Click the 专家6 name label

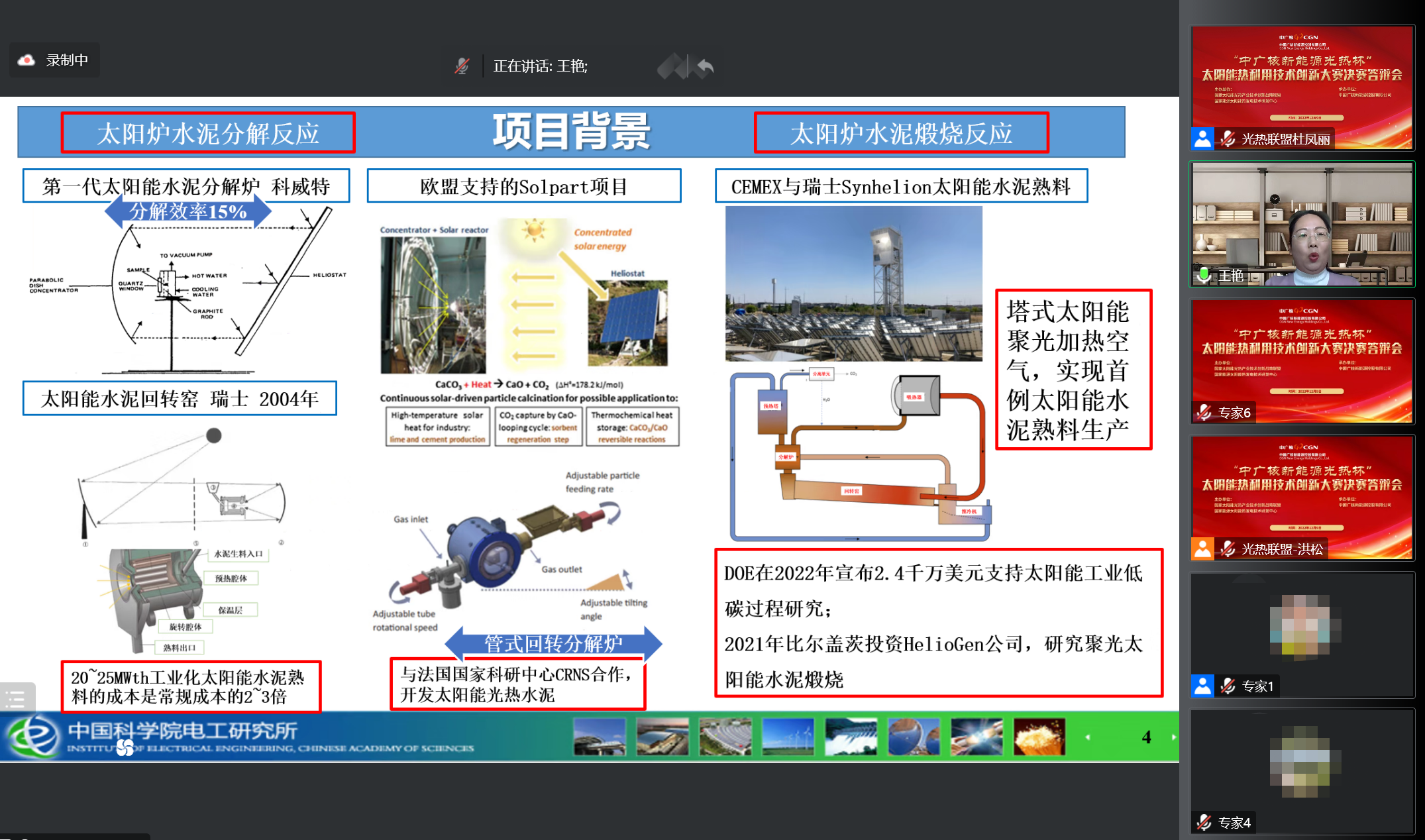coord(1234,412)
